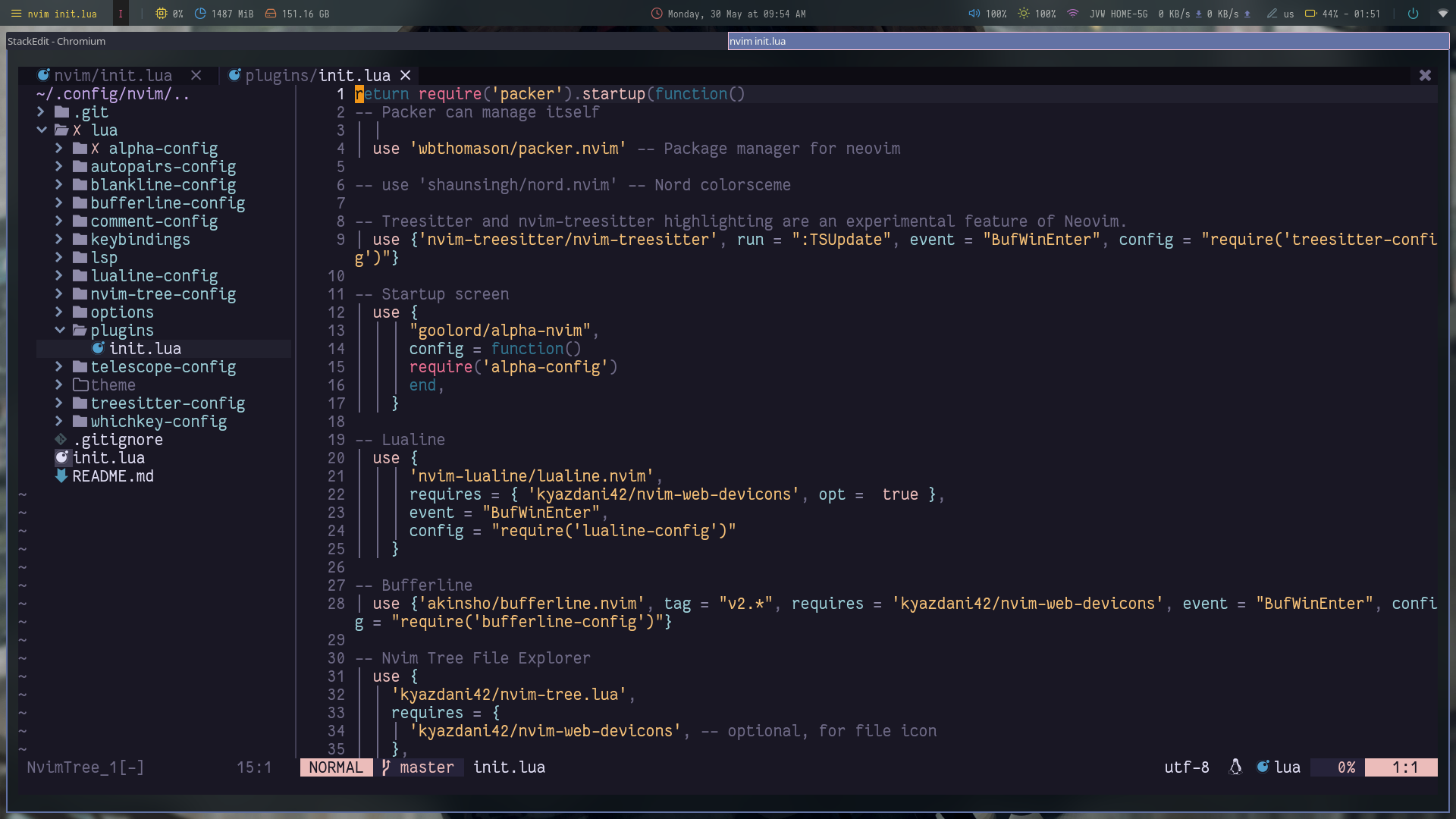The height and width of the screenshot is (819, 1456).
Task: Click the volume speaker icon
Action: 974,14
